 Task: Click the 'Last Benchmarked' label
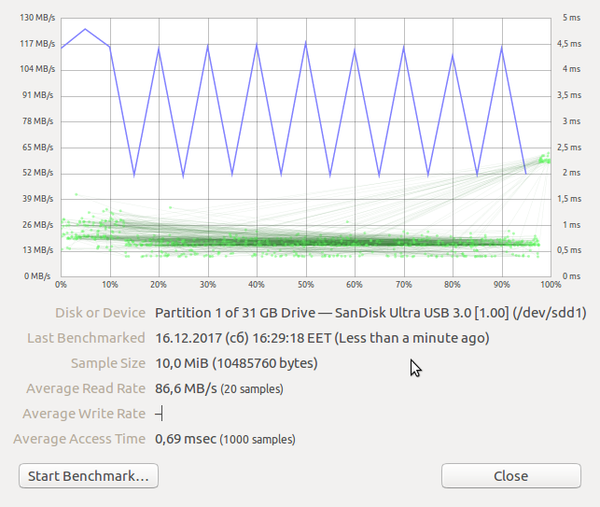pyautogui.click(x=86, y=338)
